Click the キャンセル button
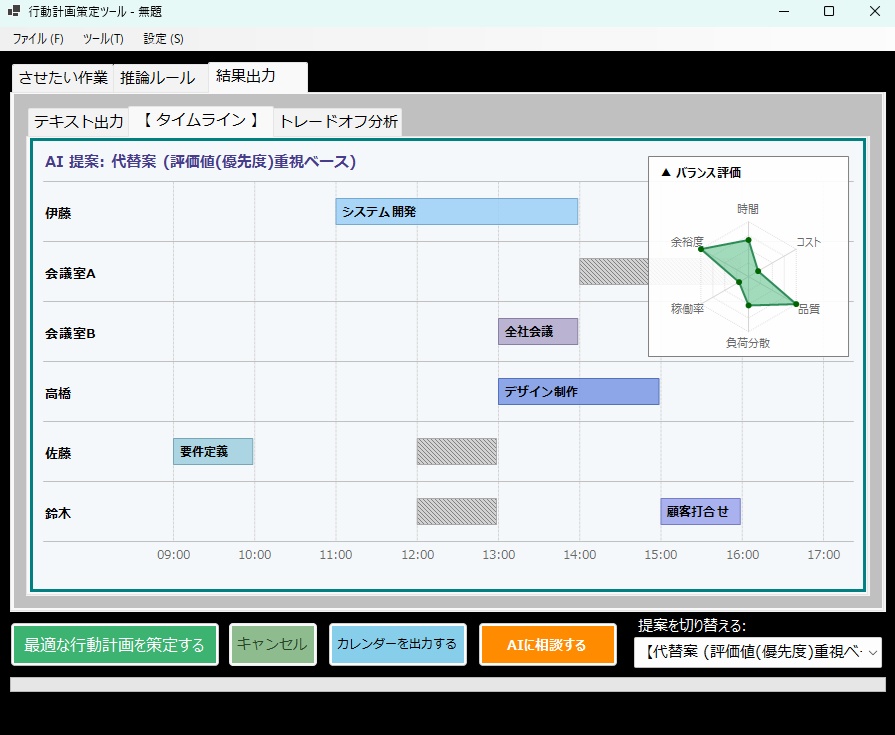Viewport: 895px width, 735px height. pyautogui.click(x=272, y=645)
